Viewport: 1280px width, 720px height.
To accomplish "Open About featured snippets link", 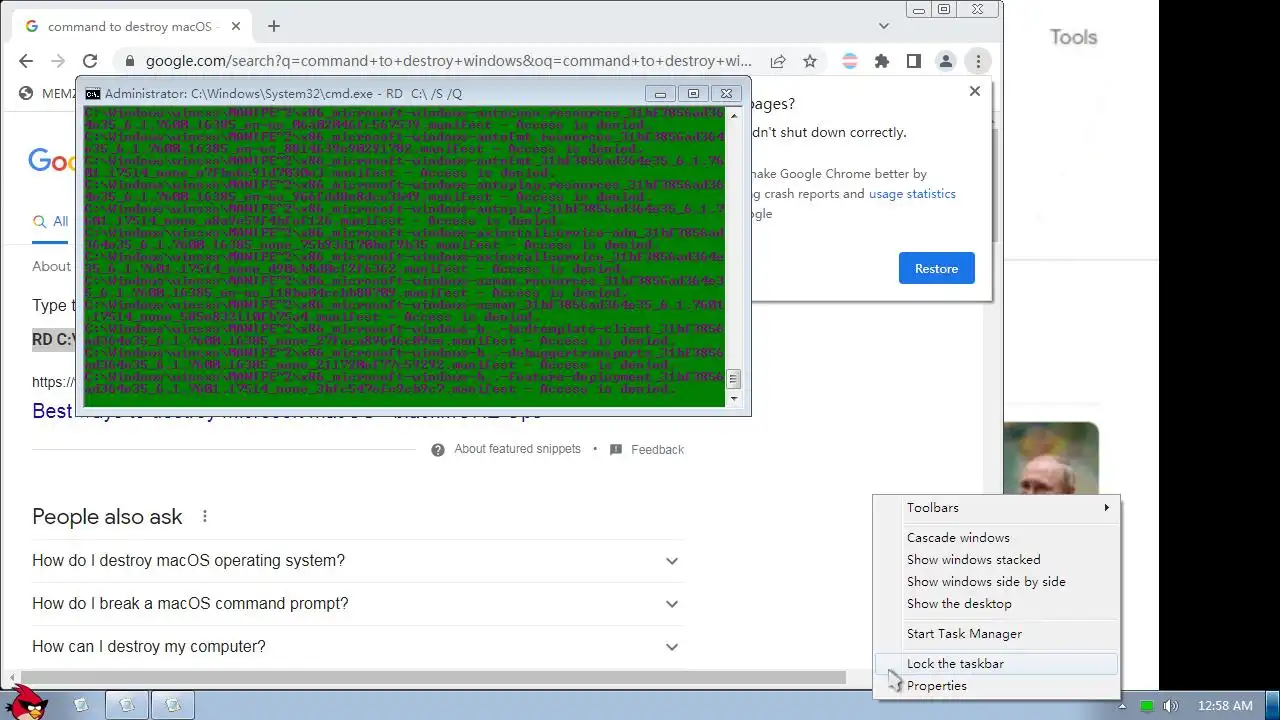I will click(517, 449).
